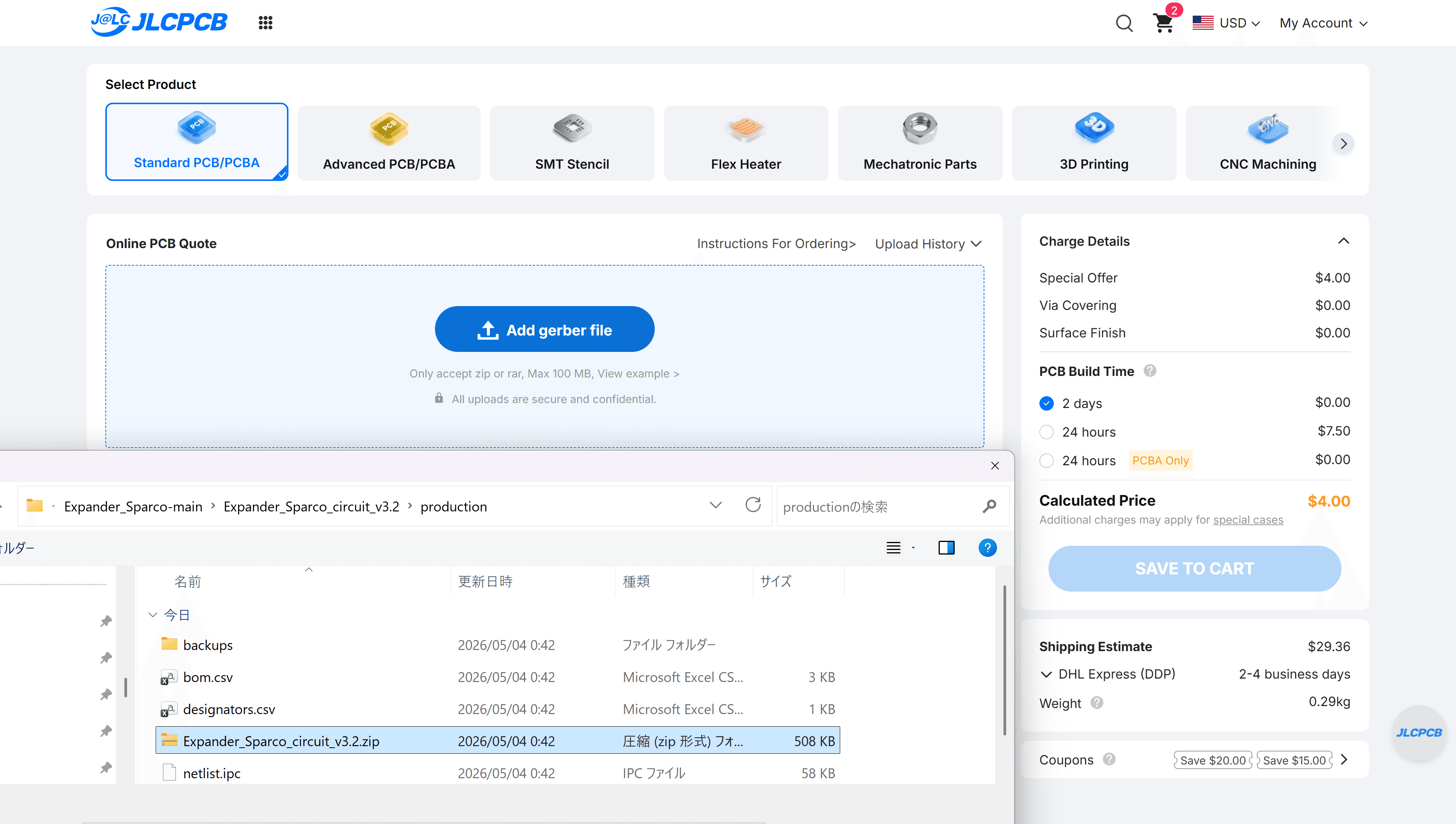The width and height of the screenshot is (1456, 824).
Task: Open the special cases link
Action: pos(1248,519)
